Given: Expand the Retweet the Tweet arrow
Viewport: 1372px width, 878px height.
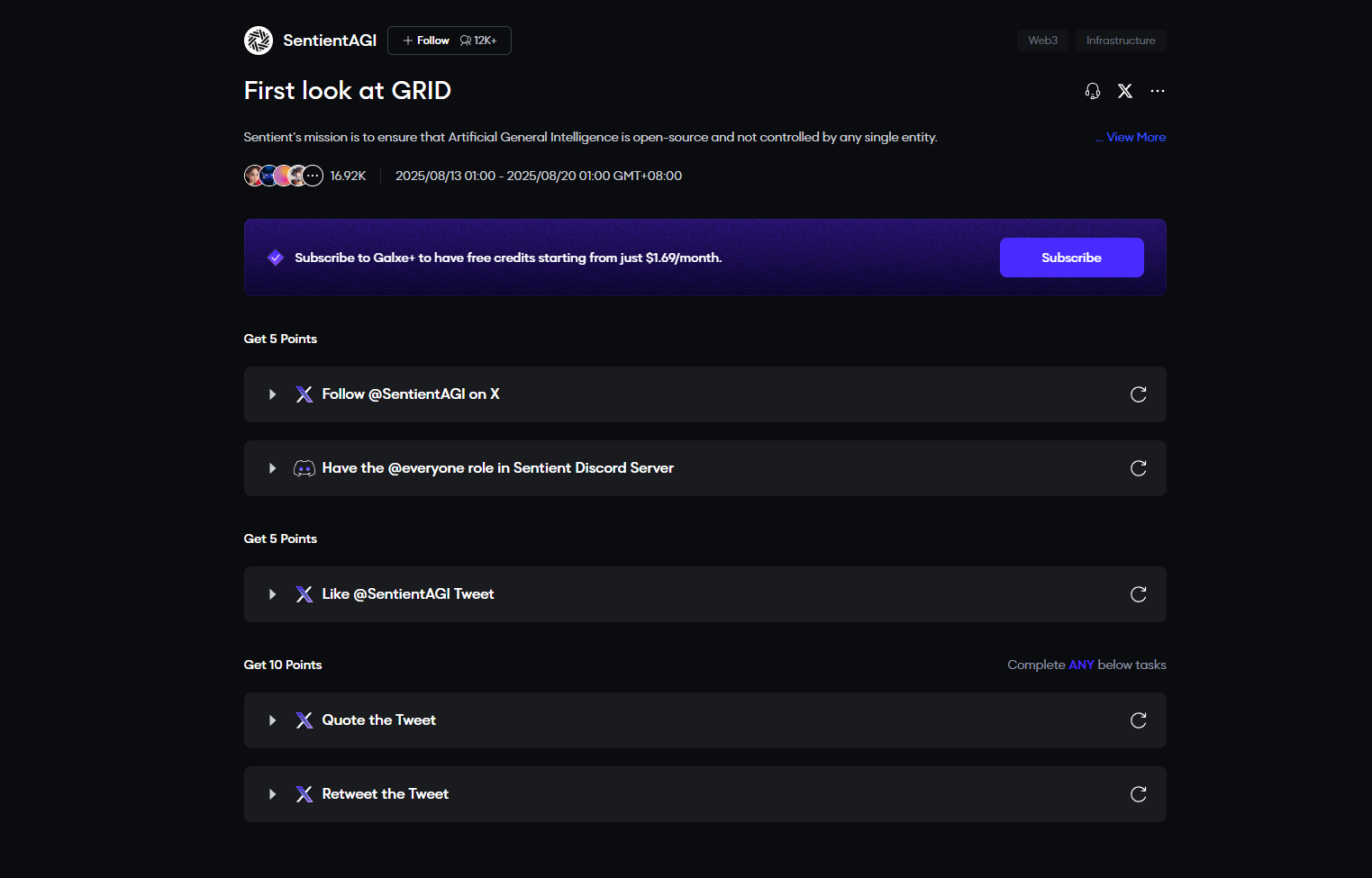Looking at the screenshot, I should coord(272,794).
